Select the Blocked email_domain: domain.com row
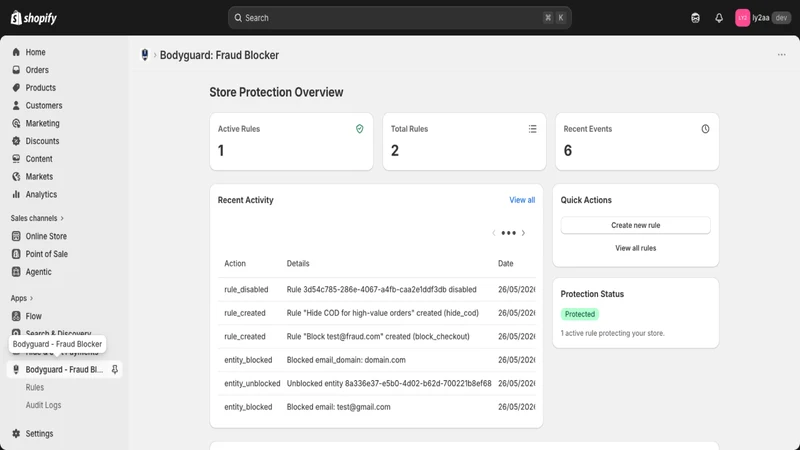 (x=377, y=360)
